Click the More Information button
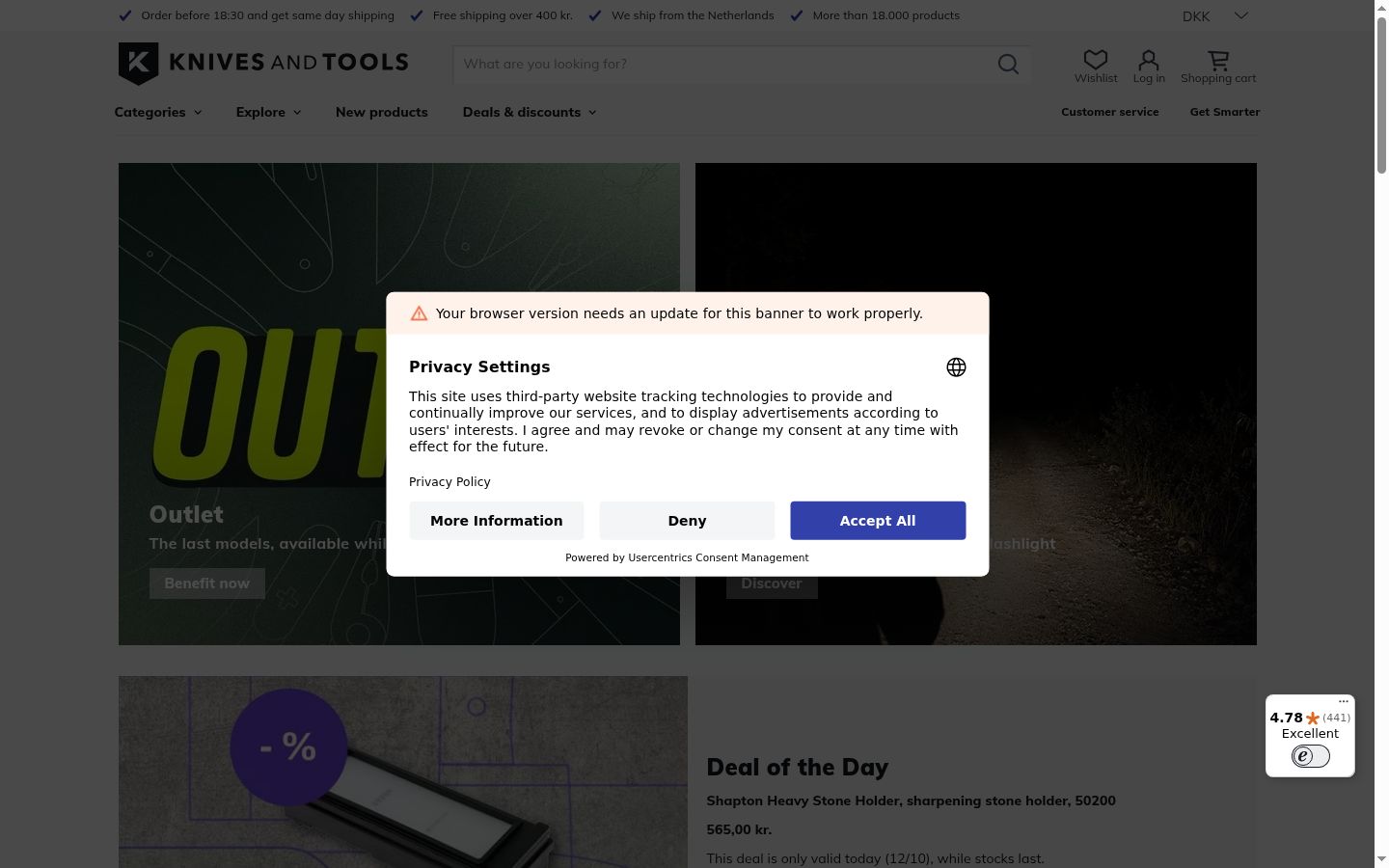This screenshot has width=1389, height=868. (497, 521)
